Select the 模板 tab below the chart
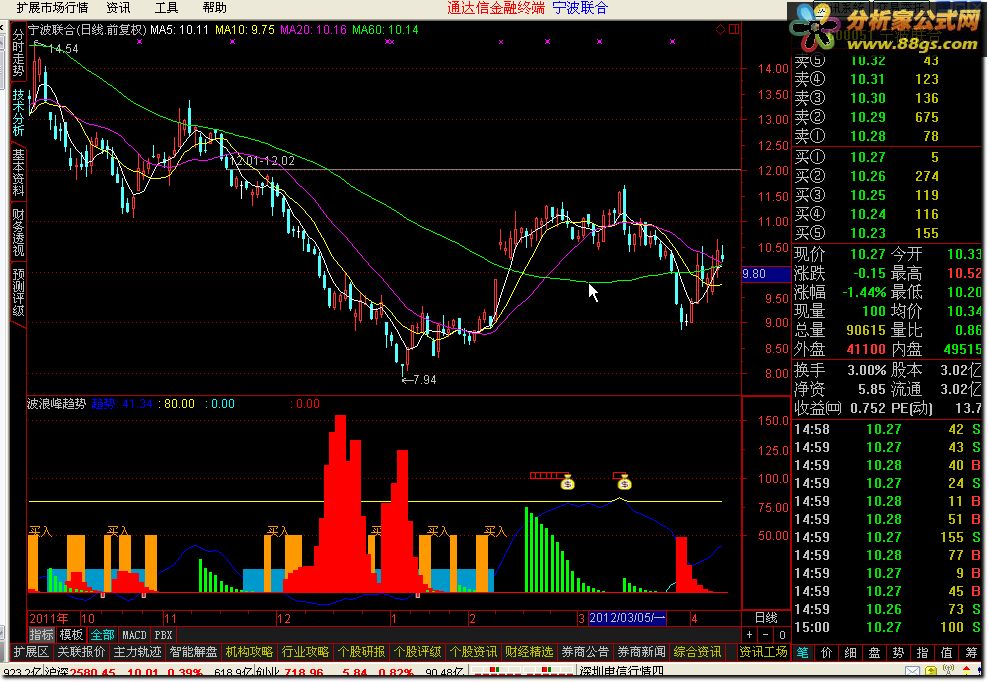Screen dimensions: 989x682 pos(71,635)
